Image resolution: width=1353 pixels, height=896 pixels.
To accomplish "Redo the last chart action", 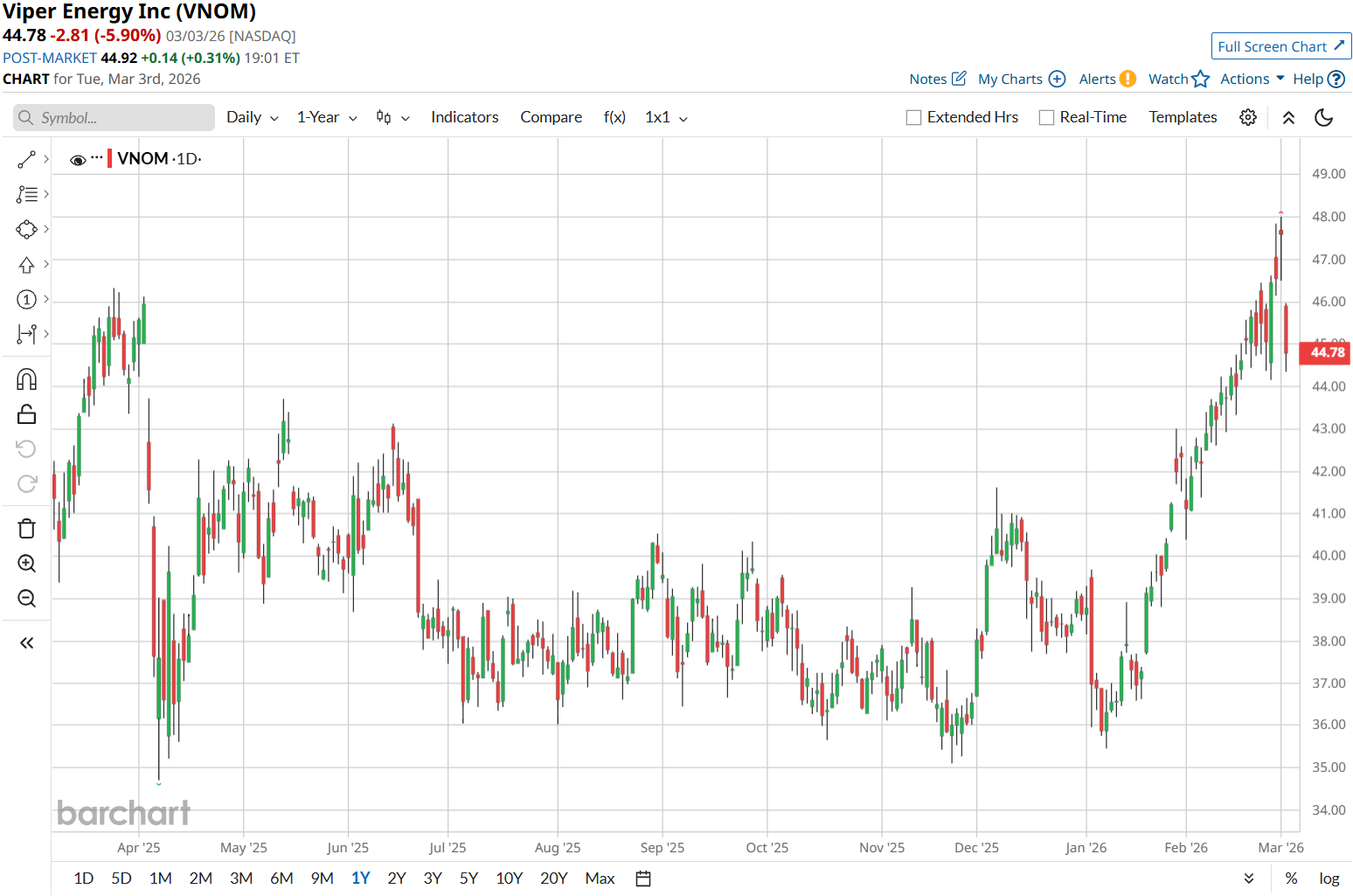I will (x=26, y=484).
